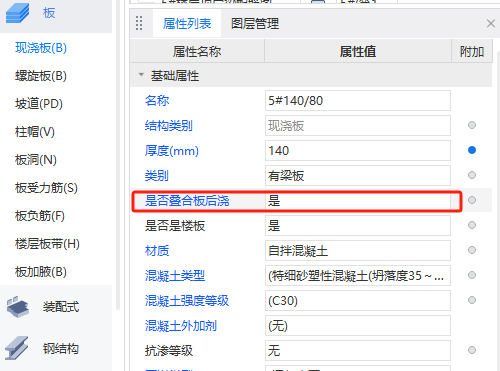
Task: Click the 附加 column header
Action: (472, 51)
